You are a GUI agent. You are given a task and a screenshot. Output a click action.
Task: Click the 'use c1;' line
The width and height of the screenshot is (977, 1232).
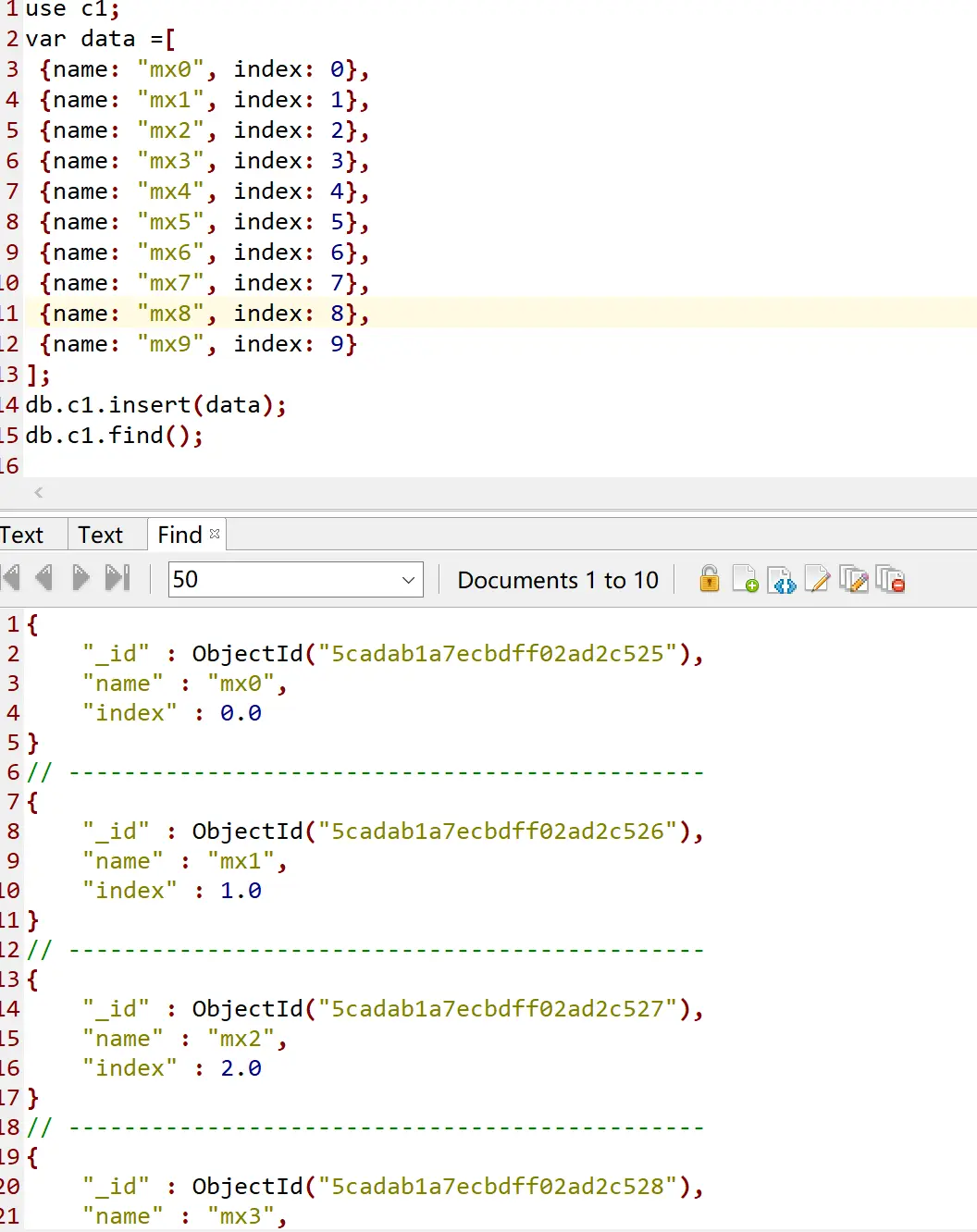[72, 9]
